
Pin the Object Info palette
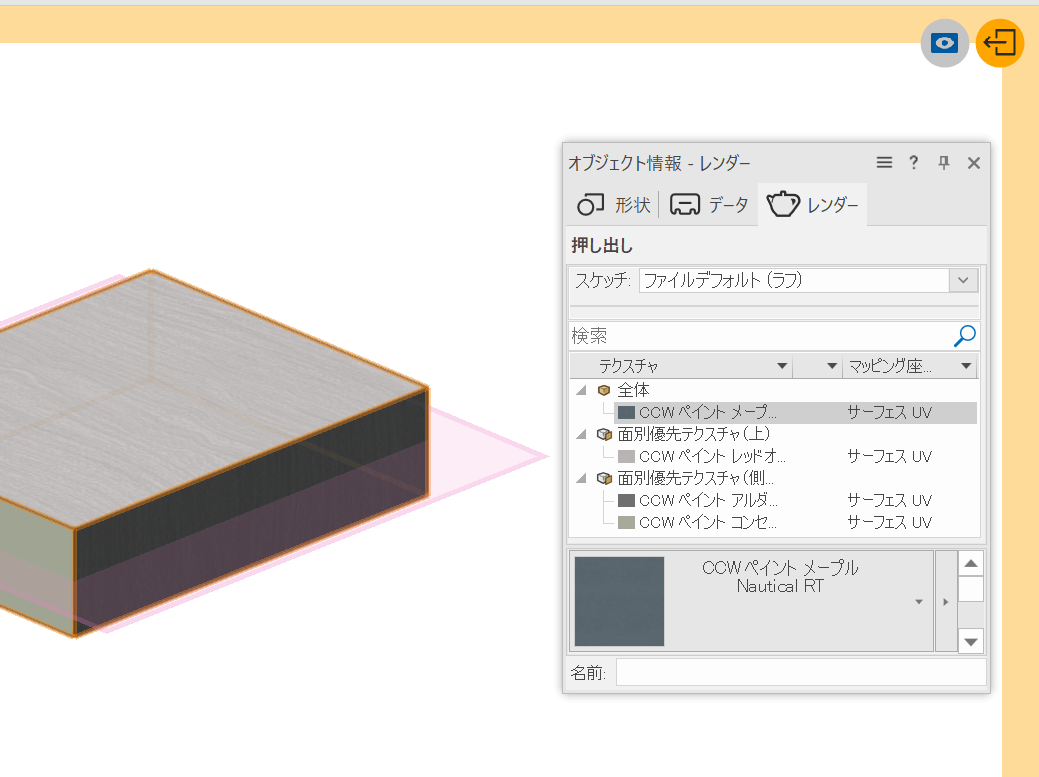(943, 163)
